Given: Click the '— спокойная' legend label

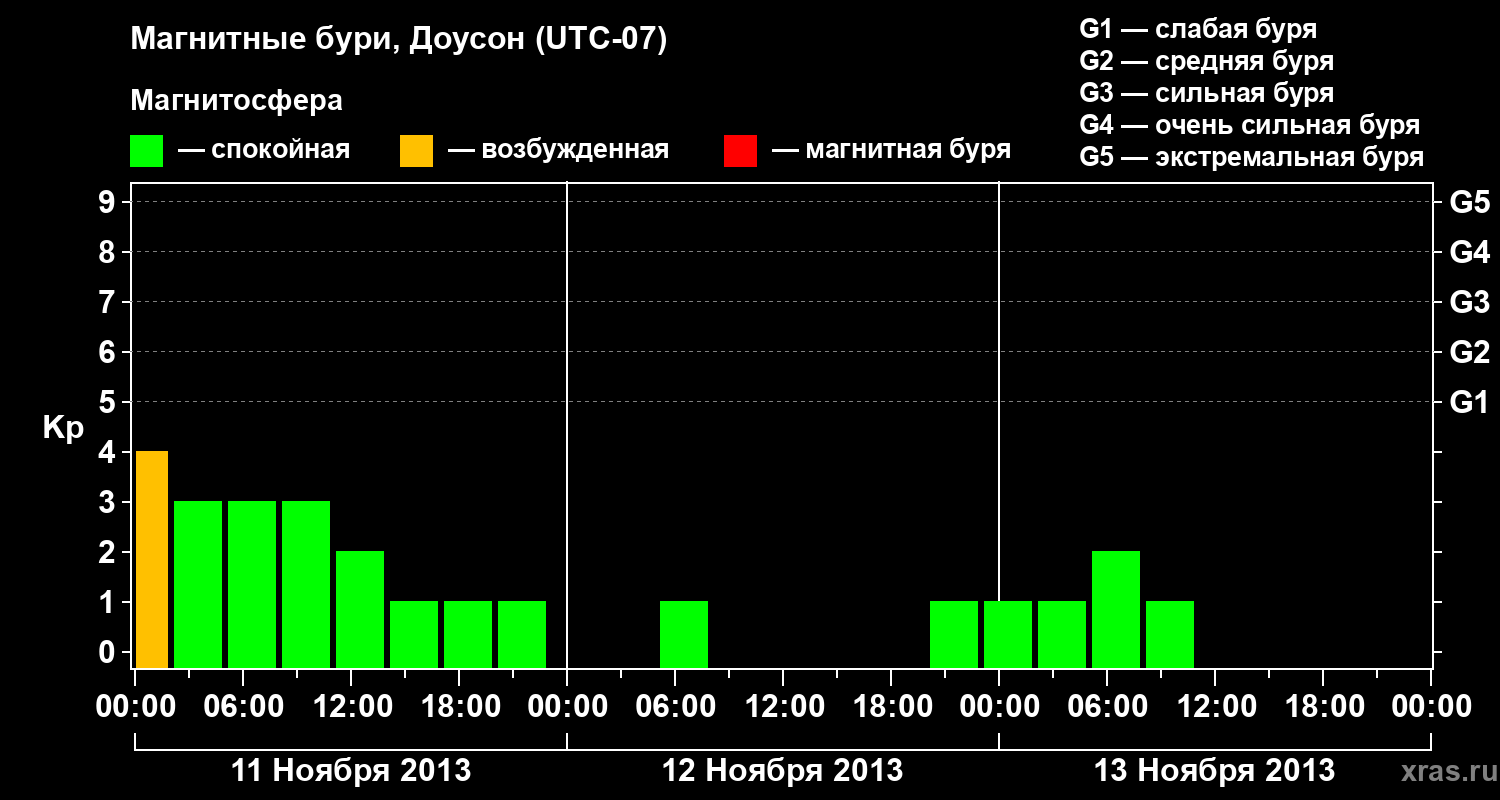Looking at the screenshot, I should pyautogui.click(x=264, y=150).
